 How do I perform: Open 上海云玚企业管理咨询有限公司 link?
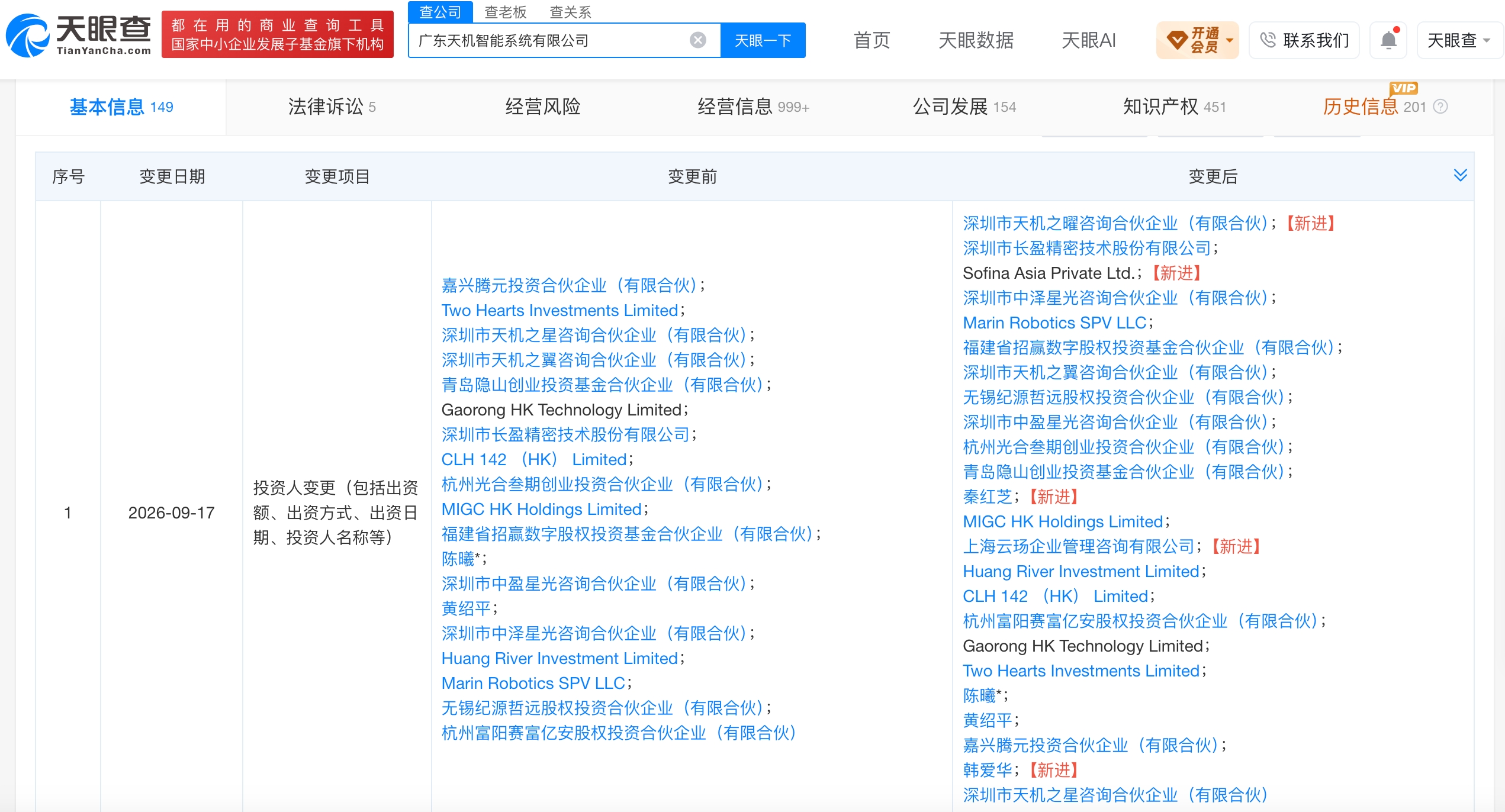point(1079,547)
